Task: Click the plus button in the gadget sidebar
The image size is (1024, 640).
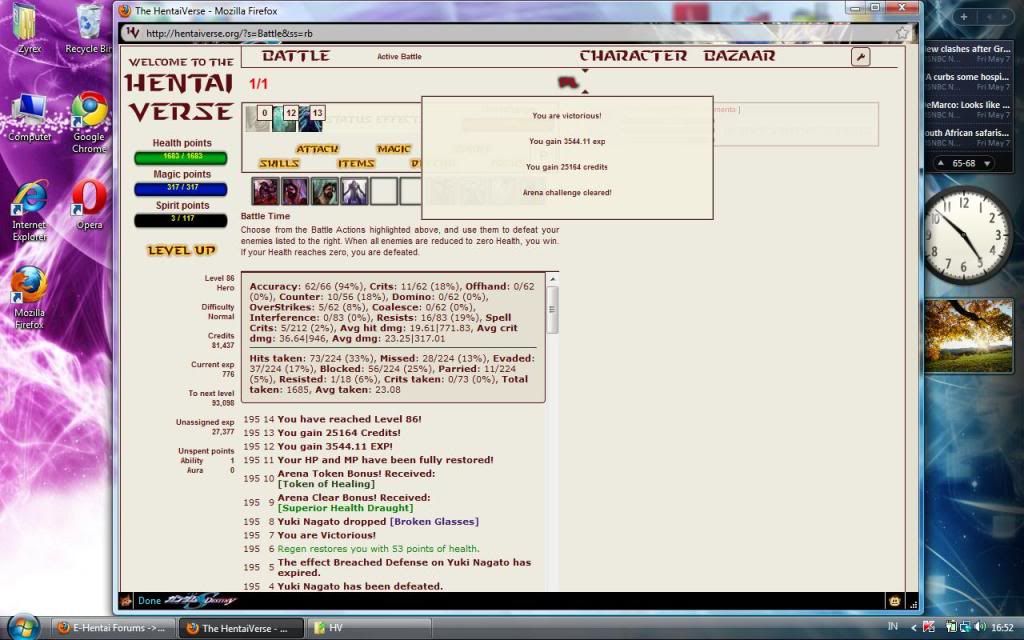Action: (x=963, y=17)
